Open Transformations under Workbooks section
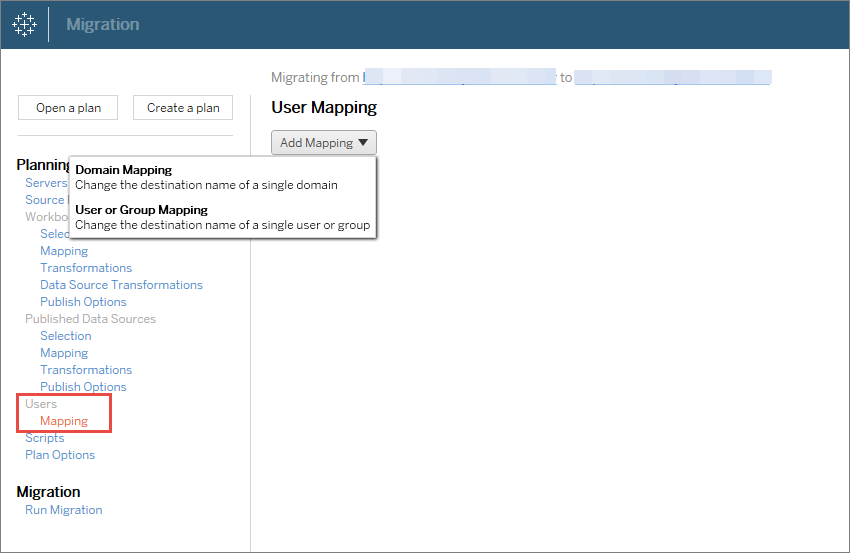This screenshot has height=553, width=850. [86, 268]
